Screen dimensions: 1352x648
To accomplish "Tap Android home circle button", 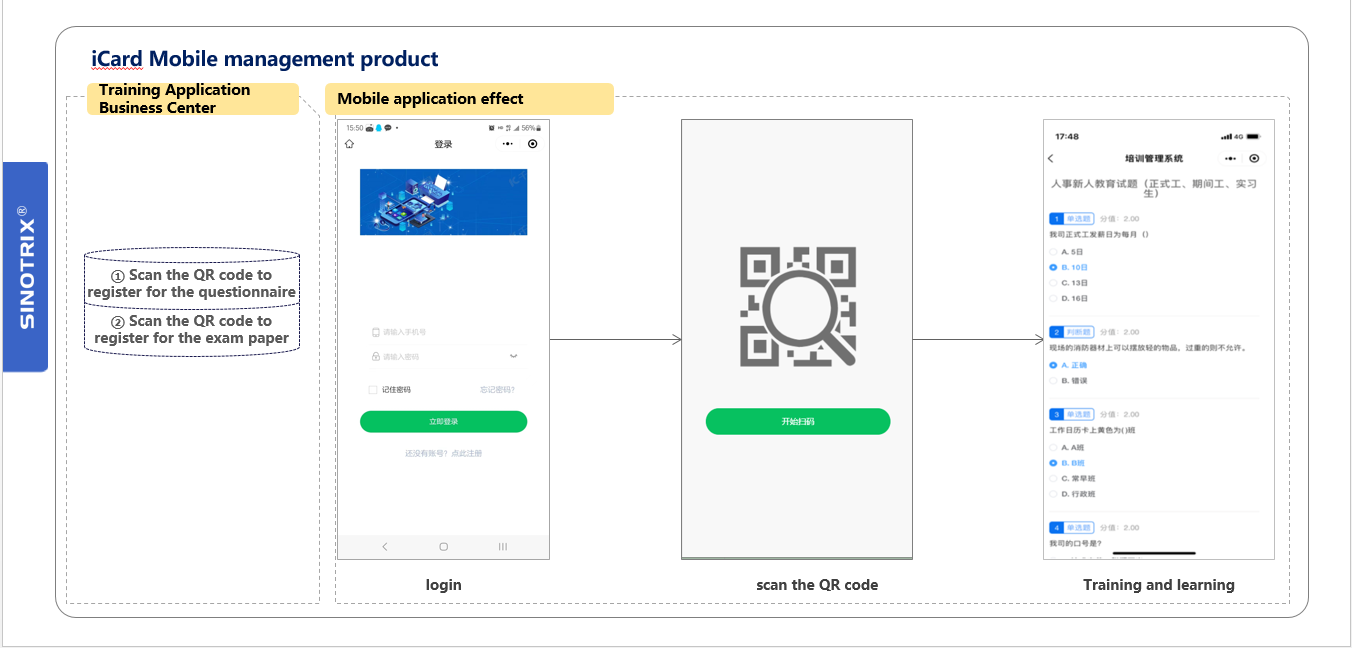I will click(444, 547).
